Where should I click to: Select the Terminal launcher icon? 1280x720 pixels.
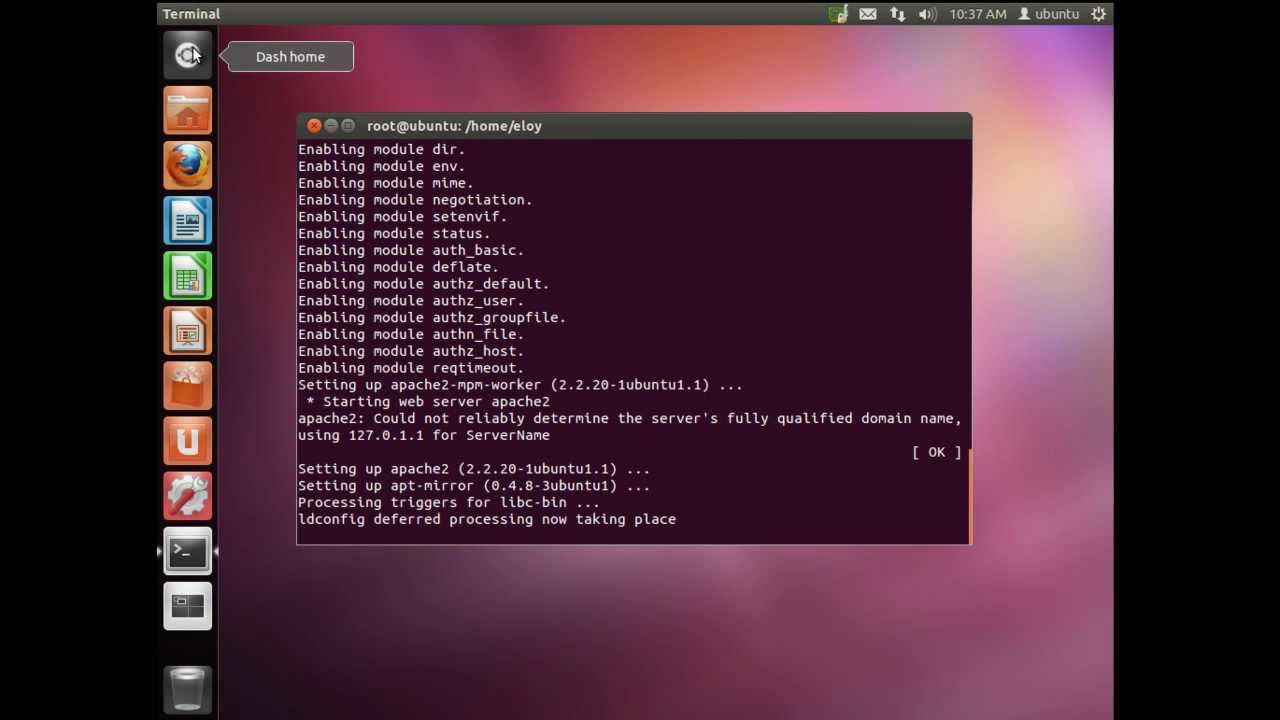click(188, 551)
